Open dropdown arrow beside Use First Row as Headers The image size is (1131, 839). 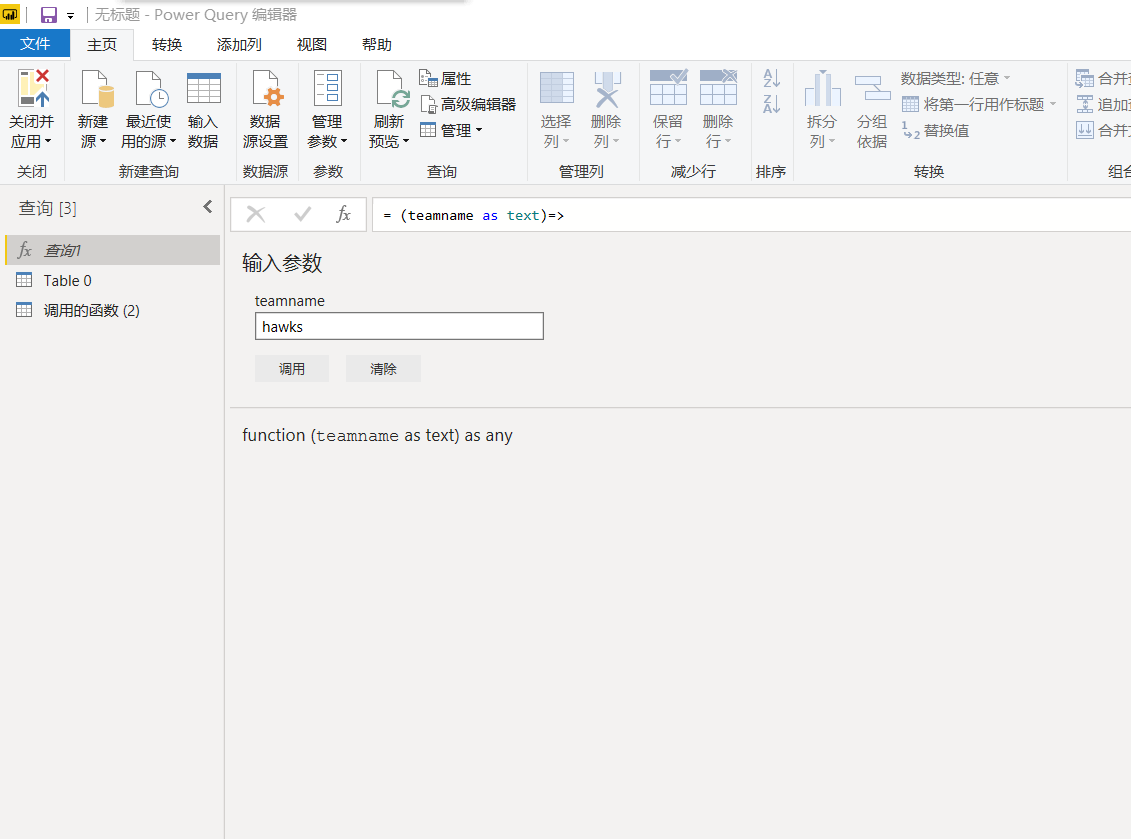(x=1053, y=104)
